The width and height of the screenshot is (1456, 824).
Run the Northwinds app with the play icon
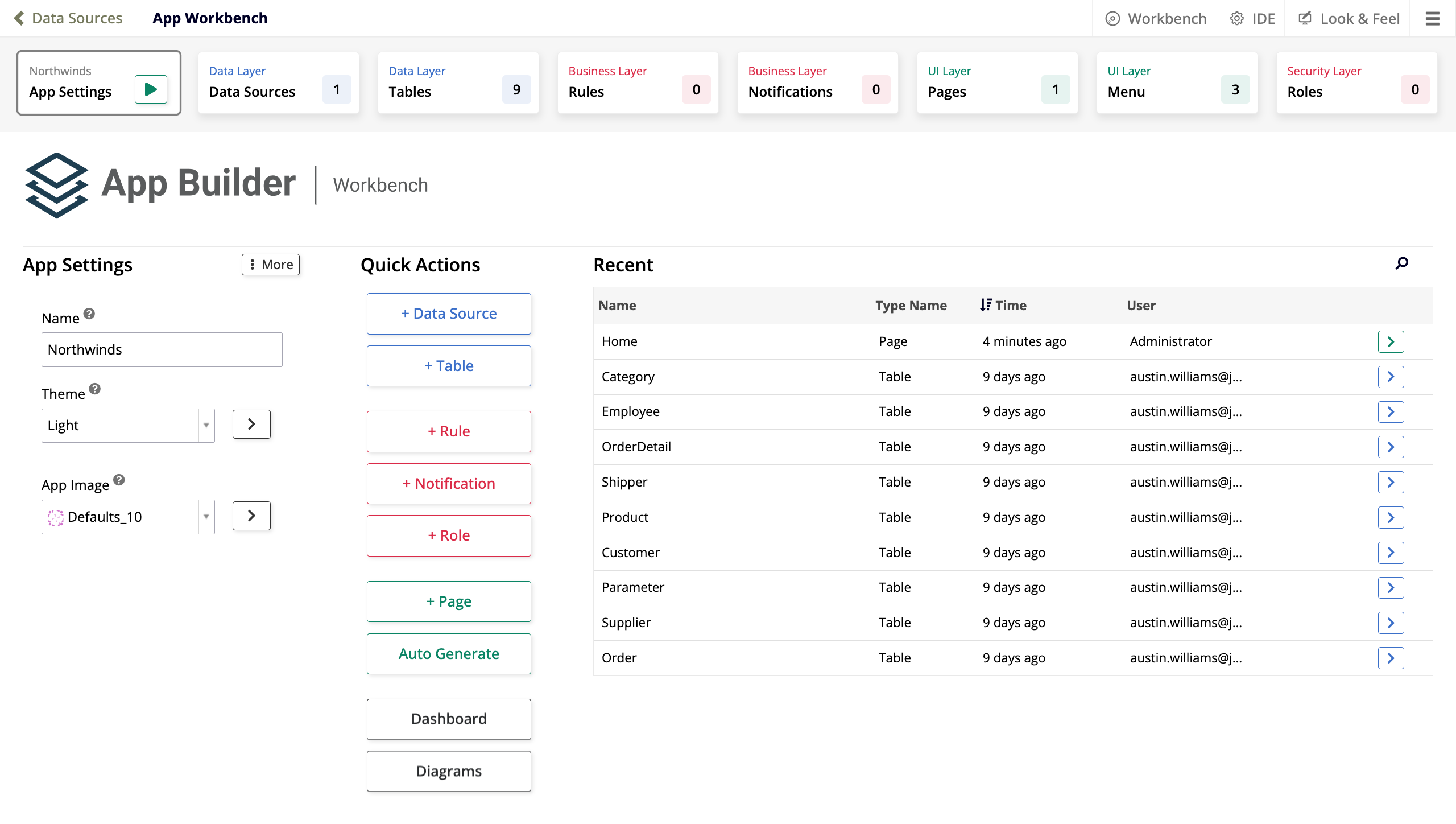(150, 89)
